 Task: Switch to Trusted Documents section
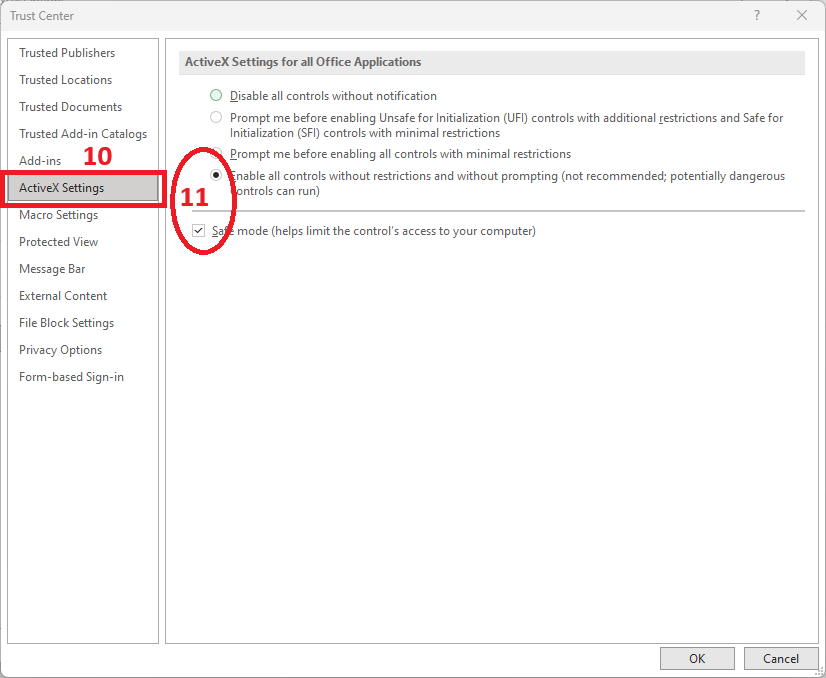point(71,107)
